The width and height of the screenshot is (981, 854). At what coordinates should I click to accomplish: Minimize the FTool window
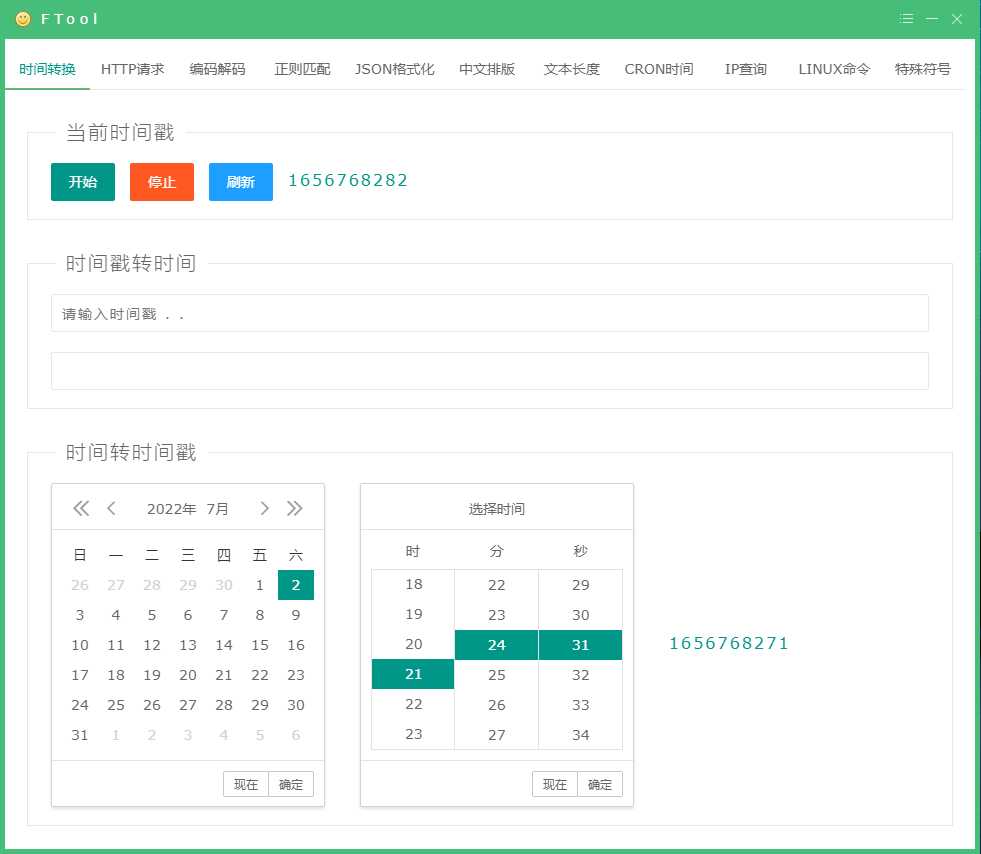point(932,19)
